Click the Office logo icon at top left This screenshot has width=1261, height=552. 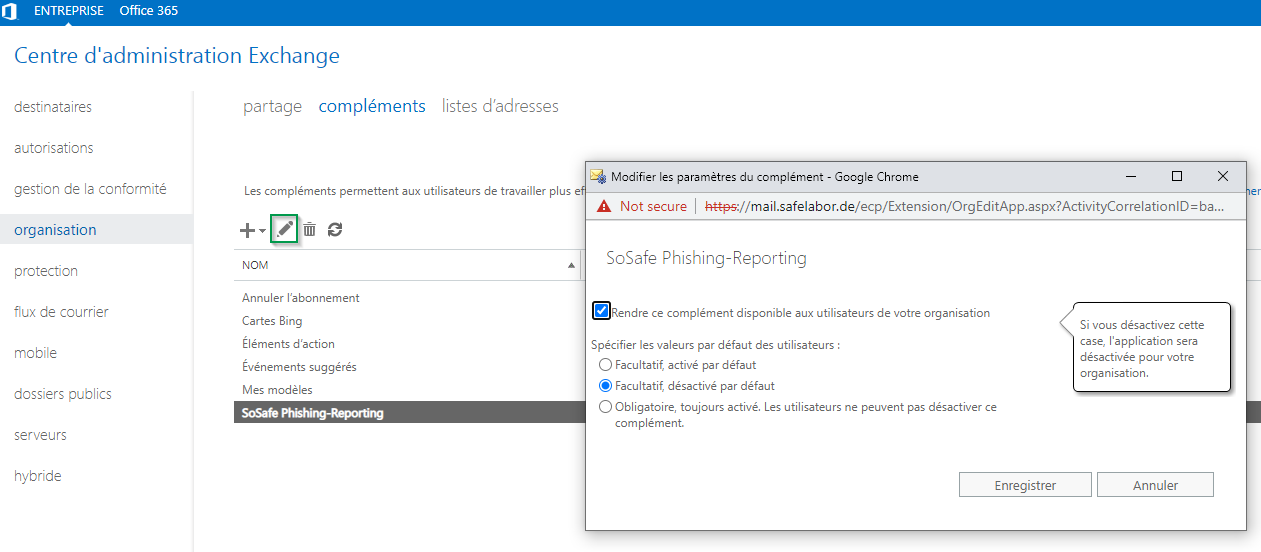click(x=10, y=12)
